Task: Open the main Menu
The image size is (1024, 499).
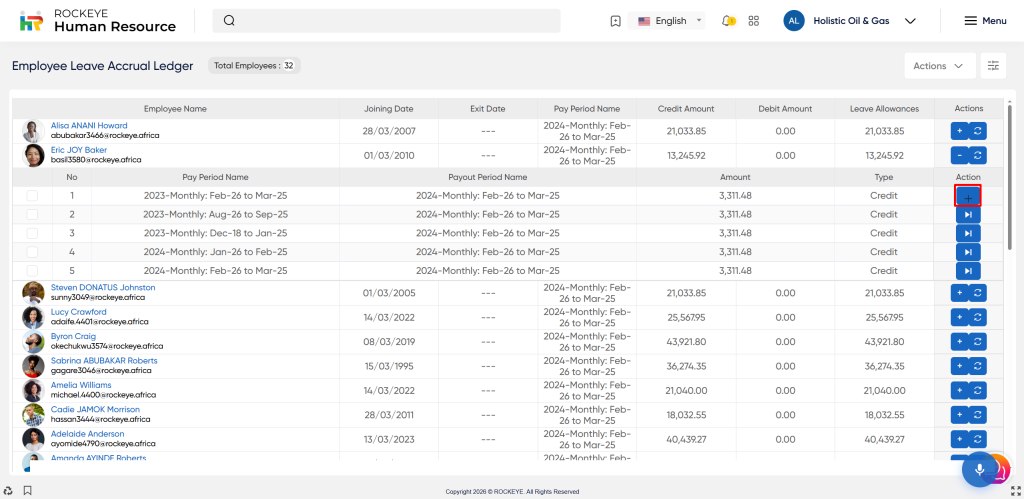Action: point(985,21)
